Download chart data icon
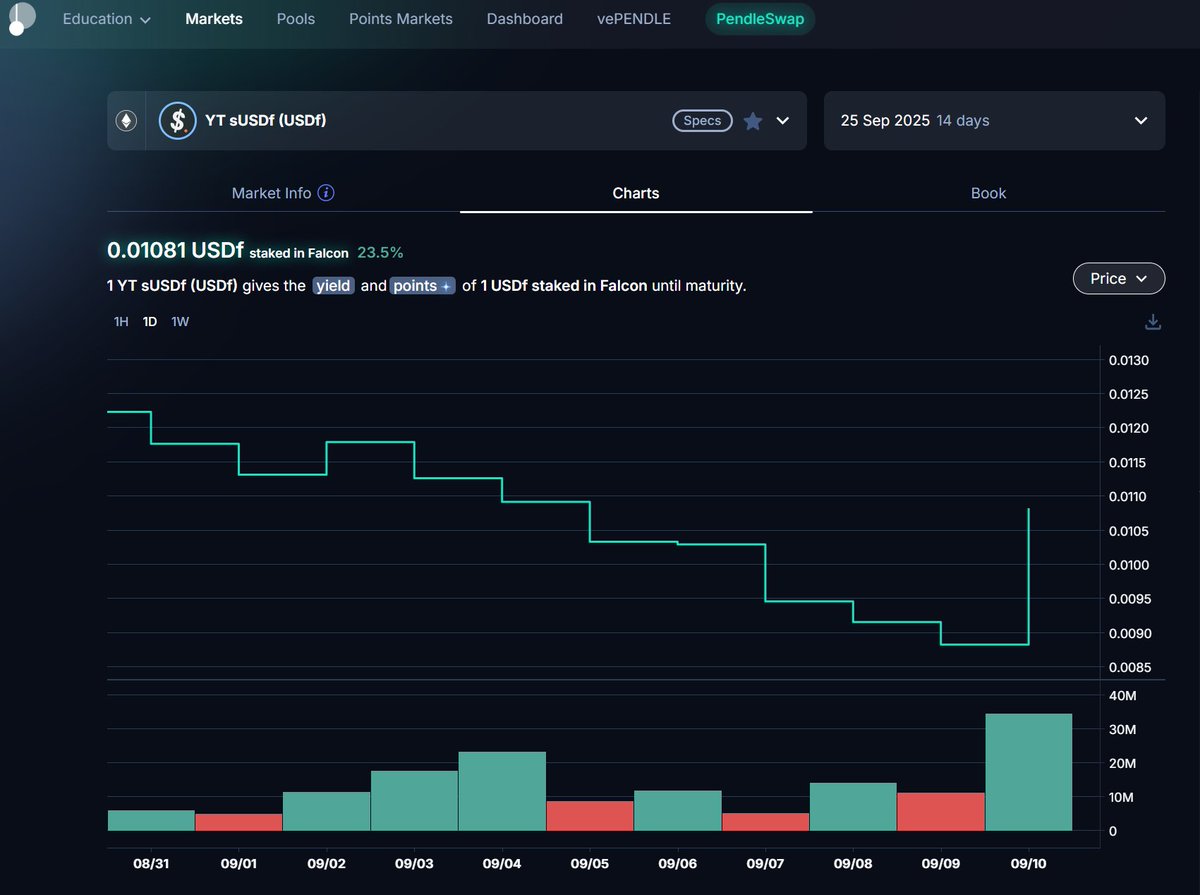Image resolution: width=1200 pixels, height=895 pixels. tap(1153, 322)
